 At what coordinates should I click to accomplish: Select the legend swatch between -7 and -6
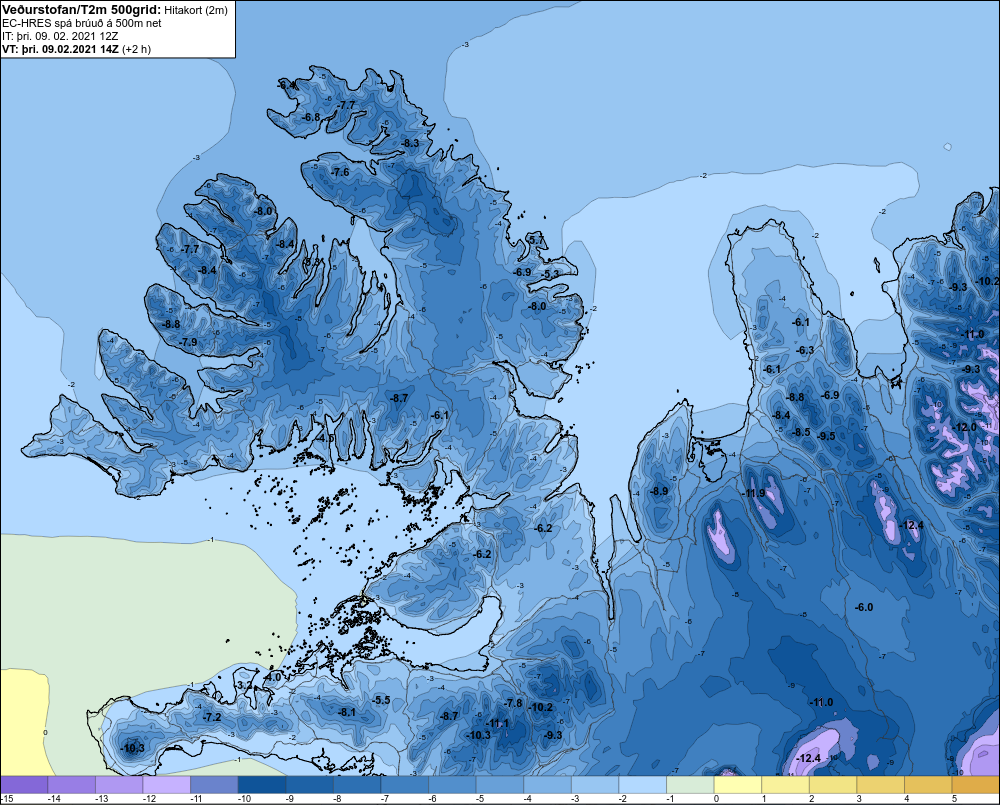click(405, 785)
